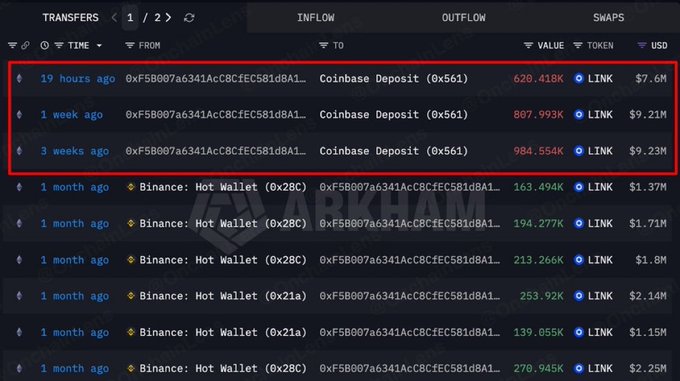Open Coinbase Deposit on the $7.6M row

tap(394, 78)
